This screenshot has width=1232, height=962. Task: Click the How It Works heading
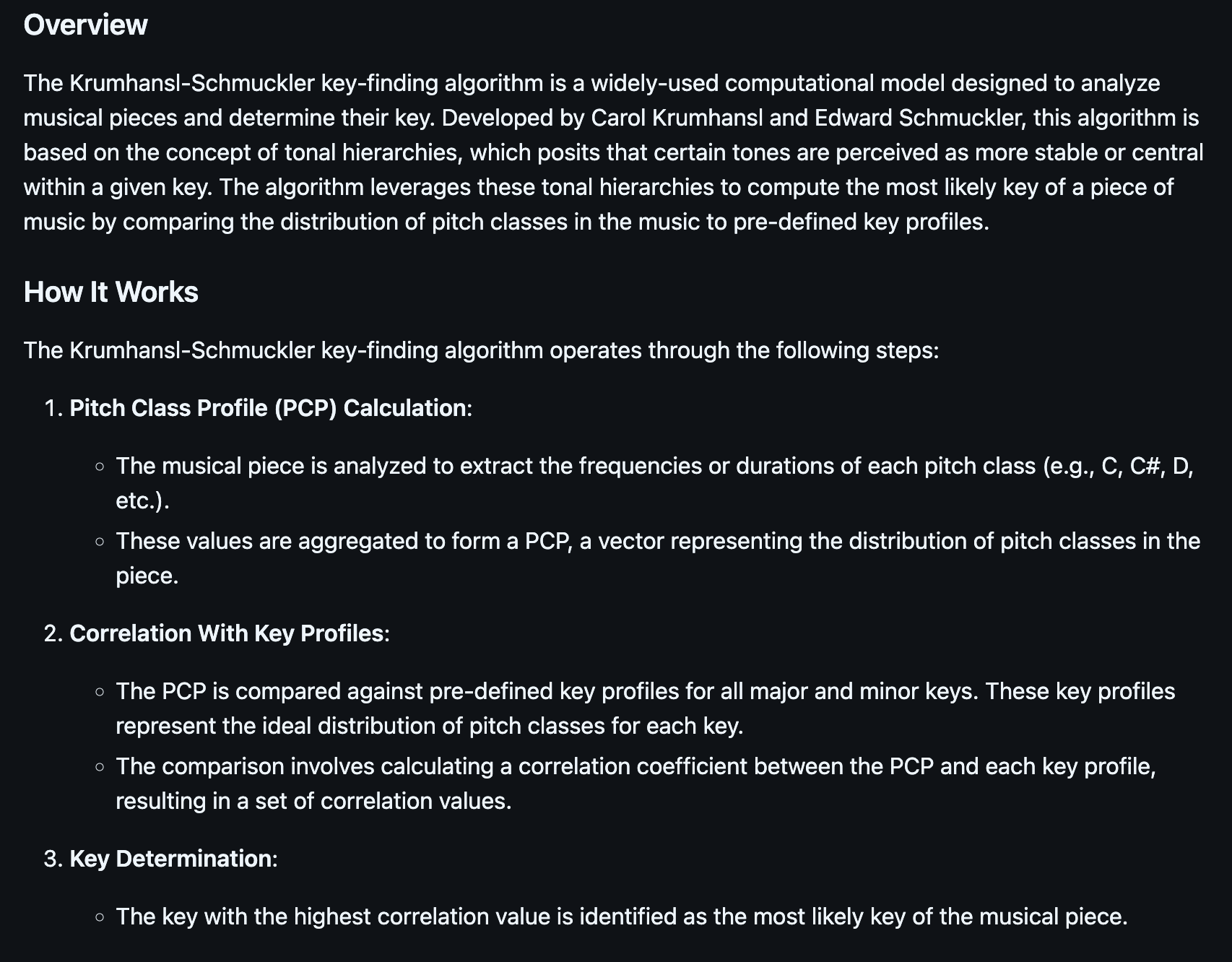click(110, 292)
